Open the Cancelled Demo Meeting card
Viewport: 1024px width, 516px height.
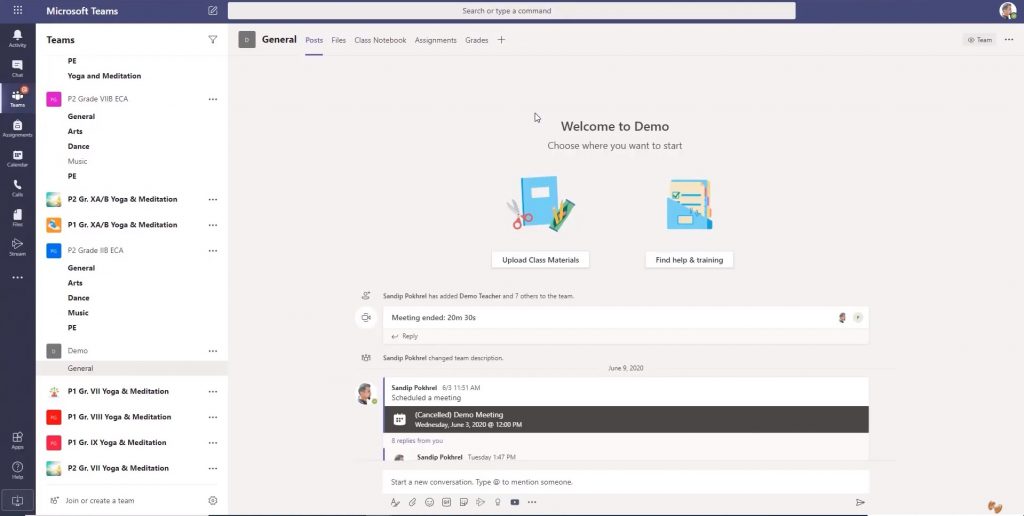tap(626, 419)
